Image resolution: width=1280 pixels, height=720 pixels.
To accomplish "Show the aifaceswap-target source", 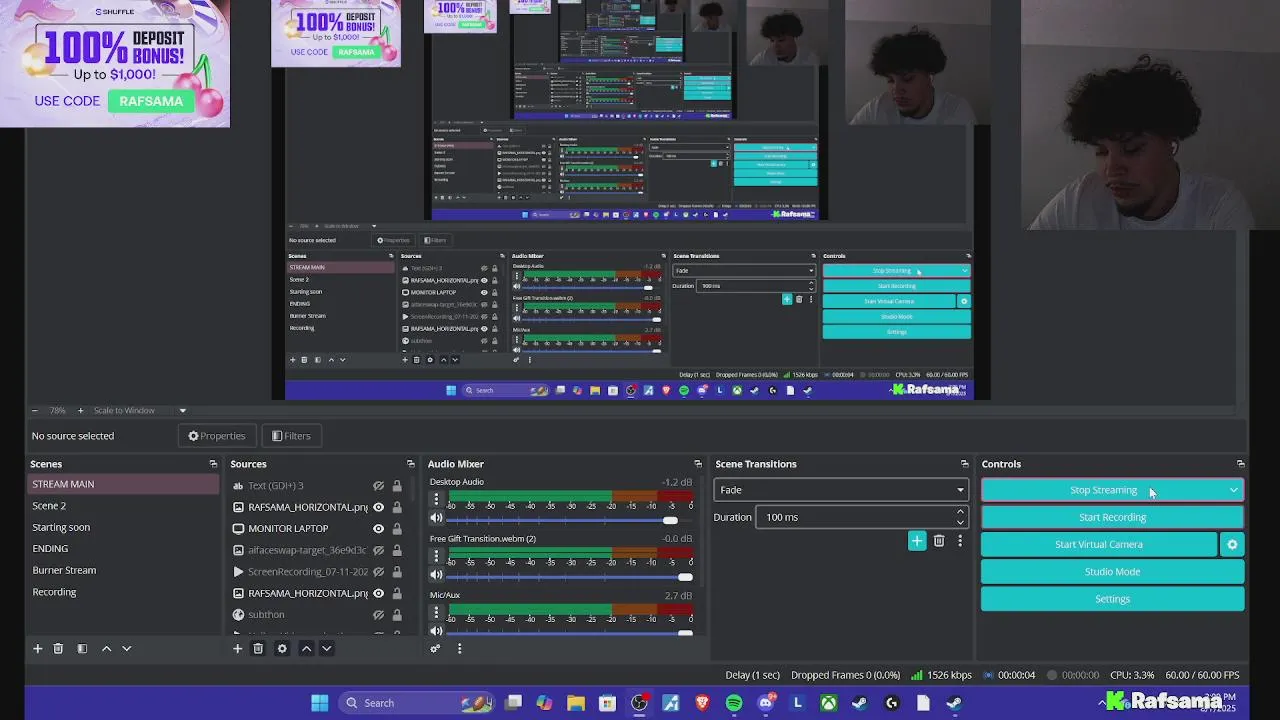I will tap(378, 550).
